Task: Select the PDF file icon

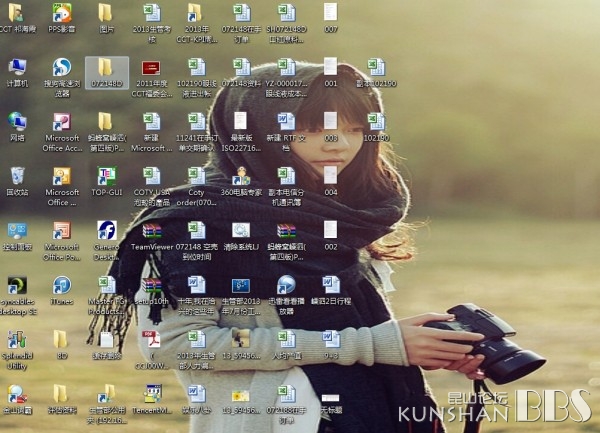Action: [151, 340]
